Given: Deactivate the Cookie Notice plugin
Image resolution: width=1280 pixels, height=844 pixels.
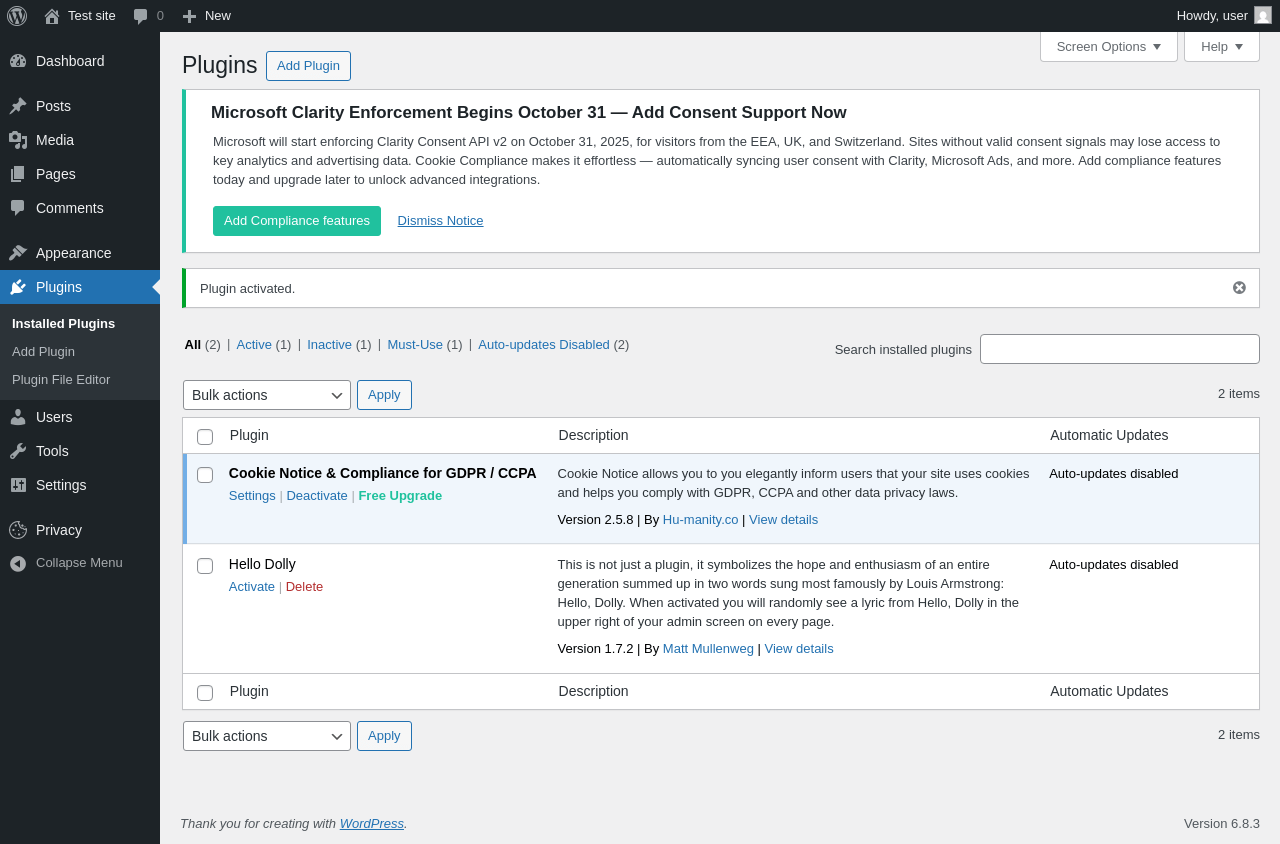Looking at the screenshot, I should [x=317, y=495].
